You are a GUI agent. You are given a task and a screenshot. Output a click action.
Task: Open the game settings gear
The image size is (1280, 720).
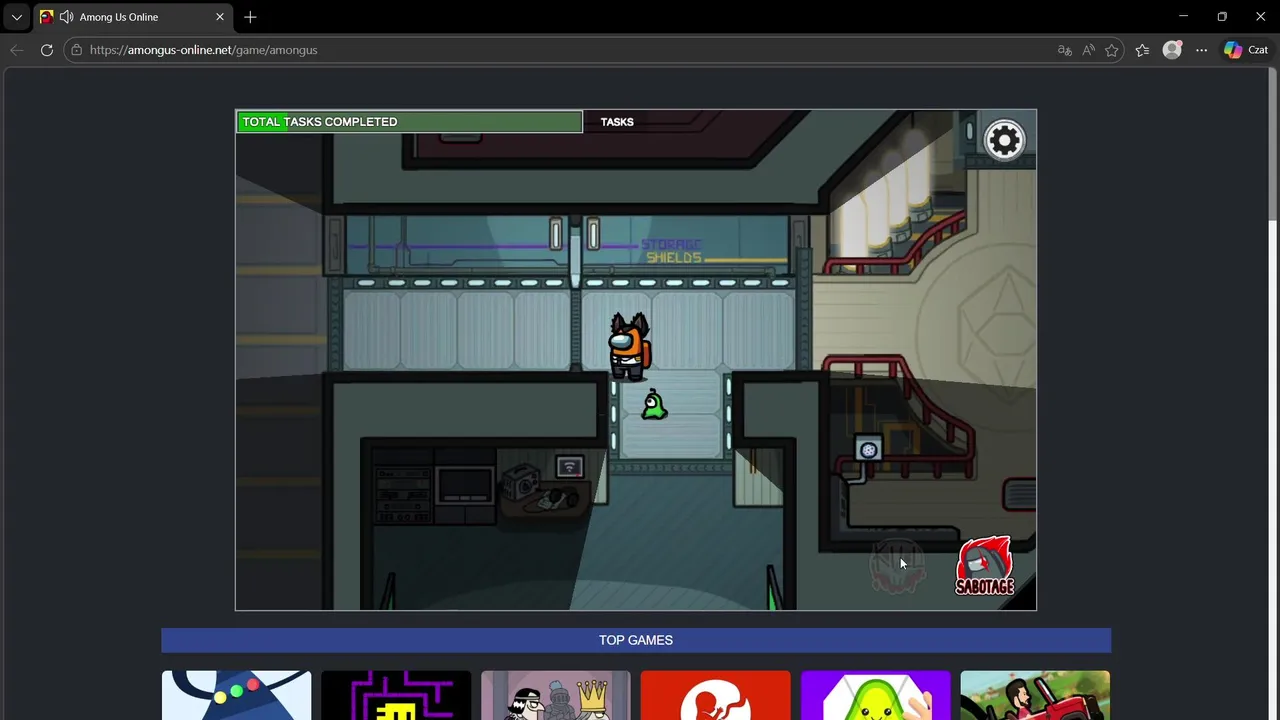[1004, 140]
